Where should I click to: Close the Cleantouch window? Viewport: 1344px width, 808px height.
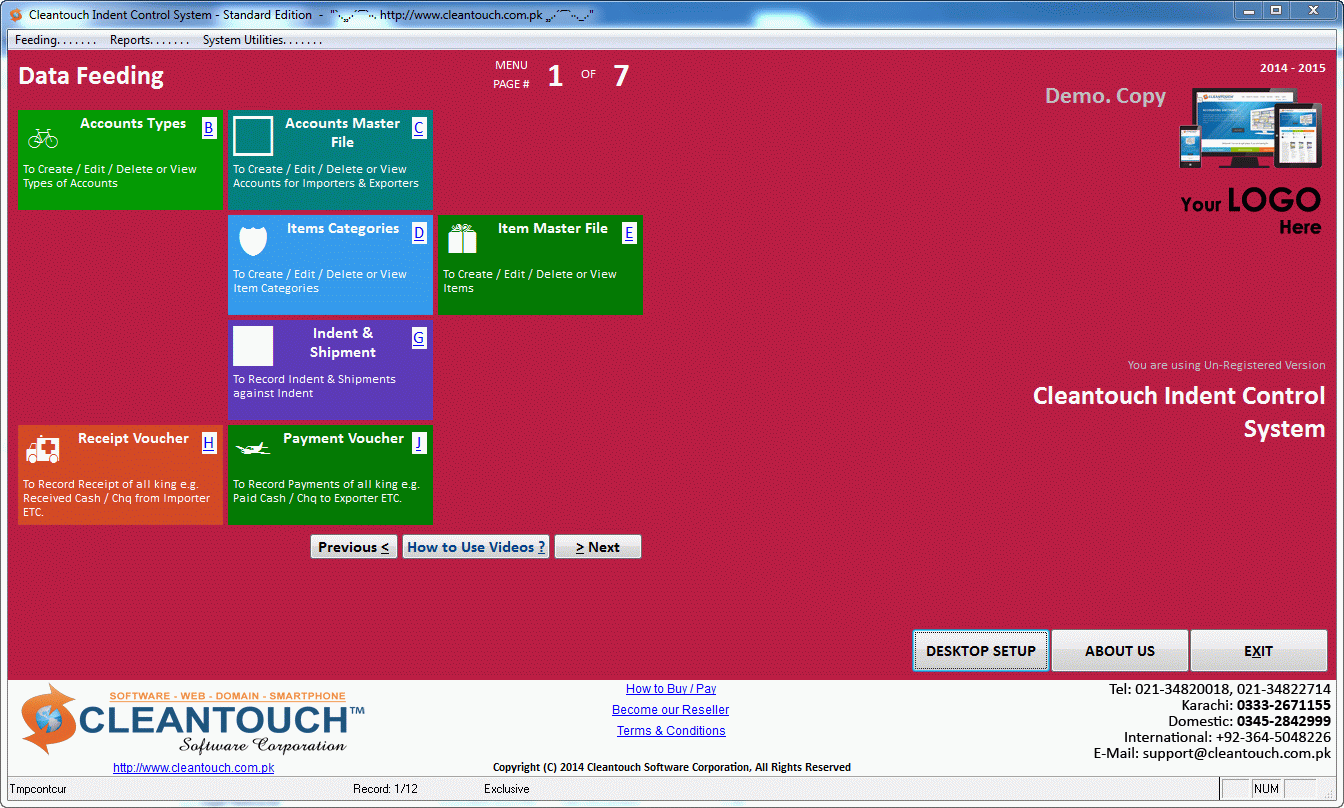pos(1313,10)
